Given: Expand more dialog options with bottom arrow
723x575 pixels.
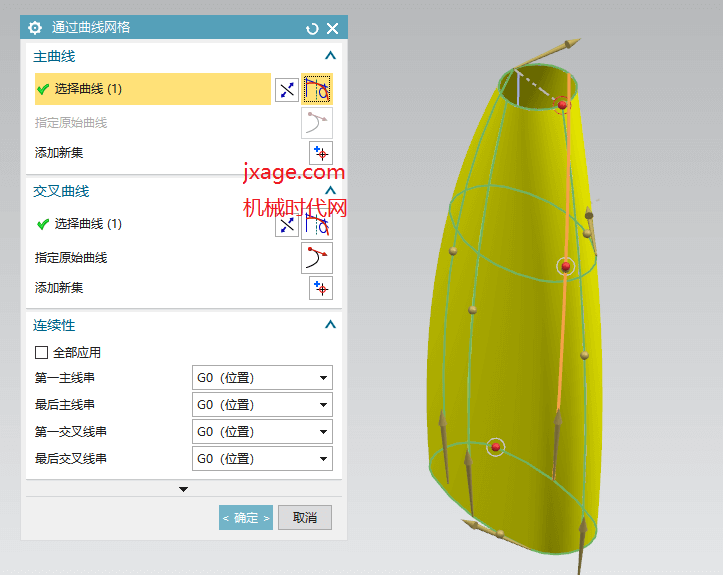Looking at the screenshot, I should tap(184, 489).
